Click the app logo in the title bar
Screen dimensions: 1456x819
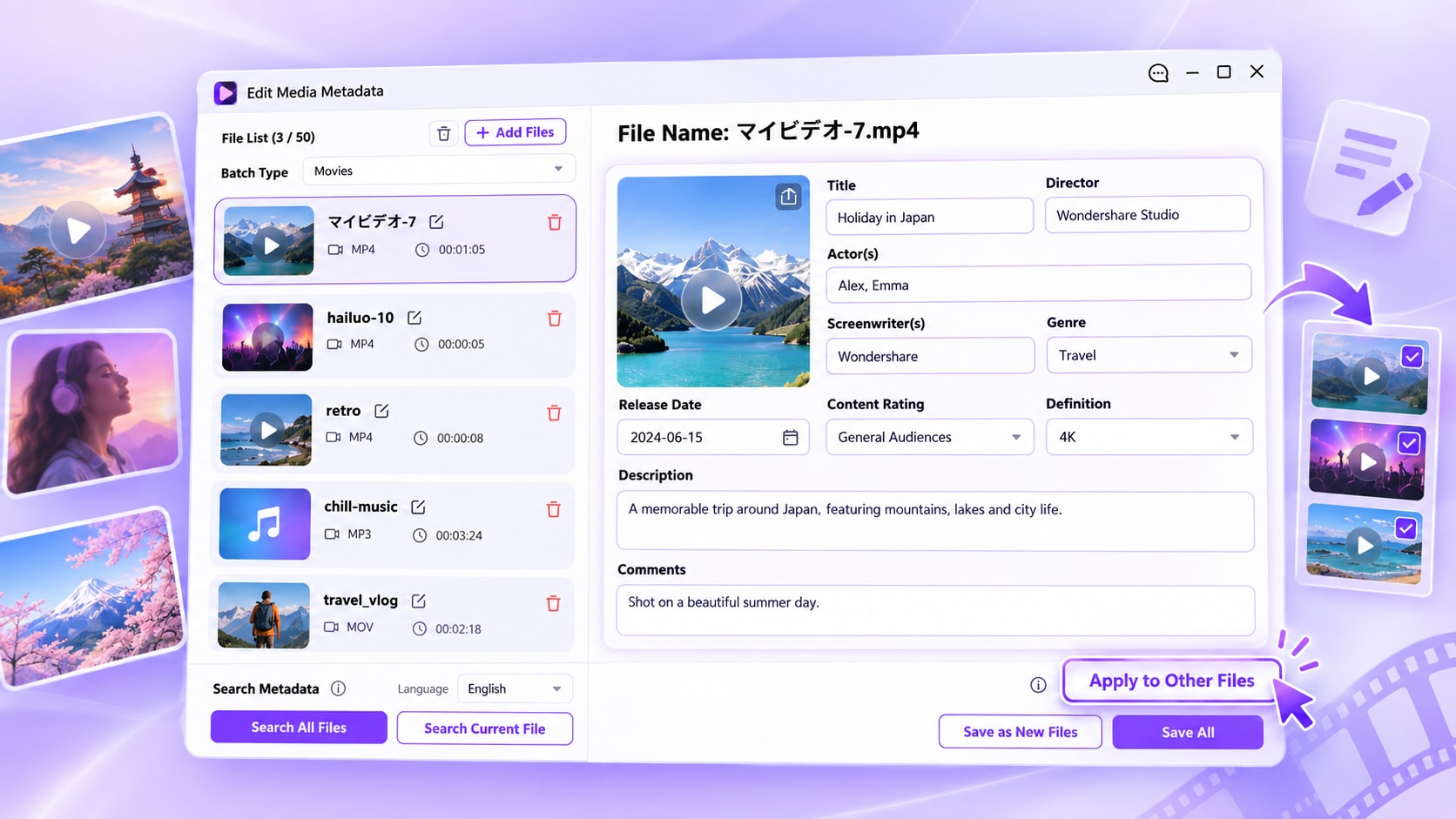[225, 92]
